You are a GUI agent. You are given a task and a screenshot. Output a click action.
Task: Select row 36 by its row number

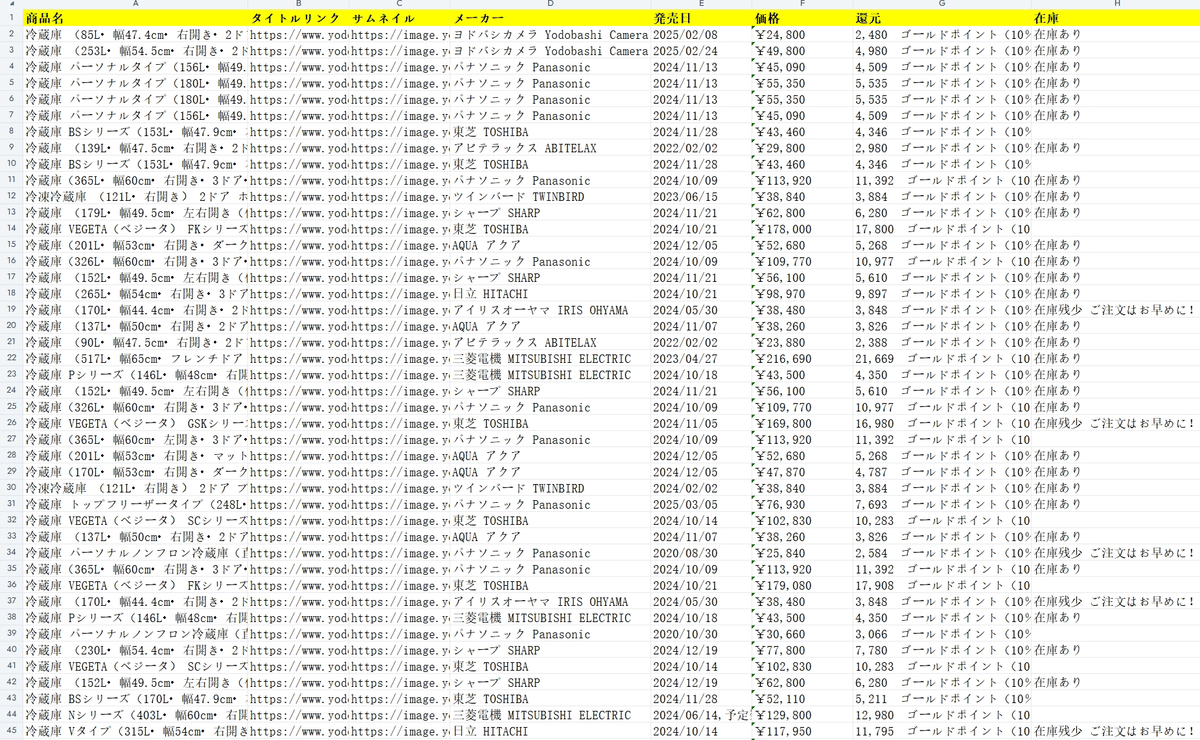[x=11, y=586]
